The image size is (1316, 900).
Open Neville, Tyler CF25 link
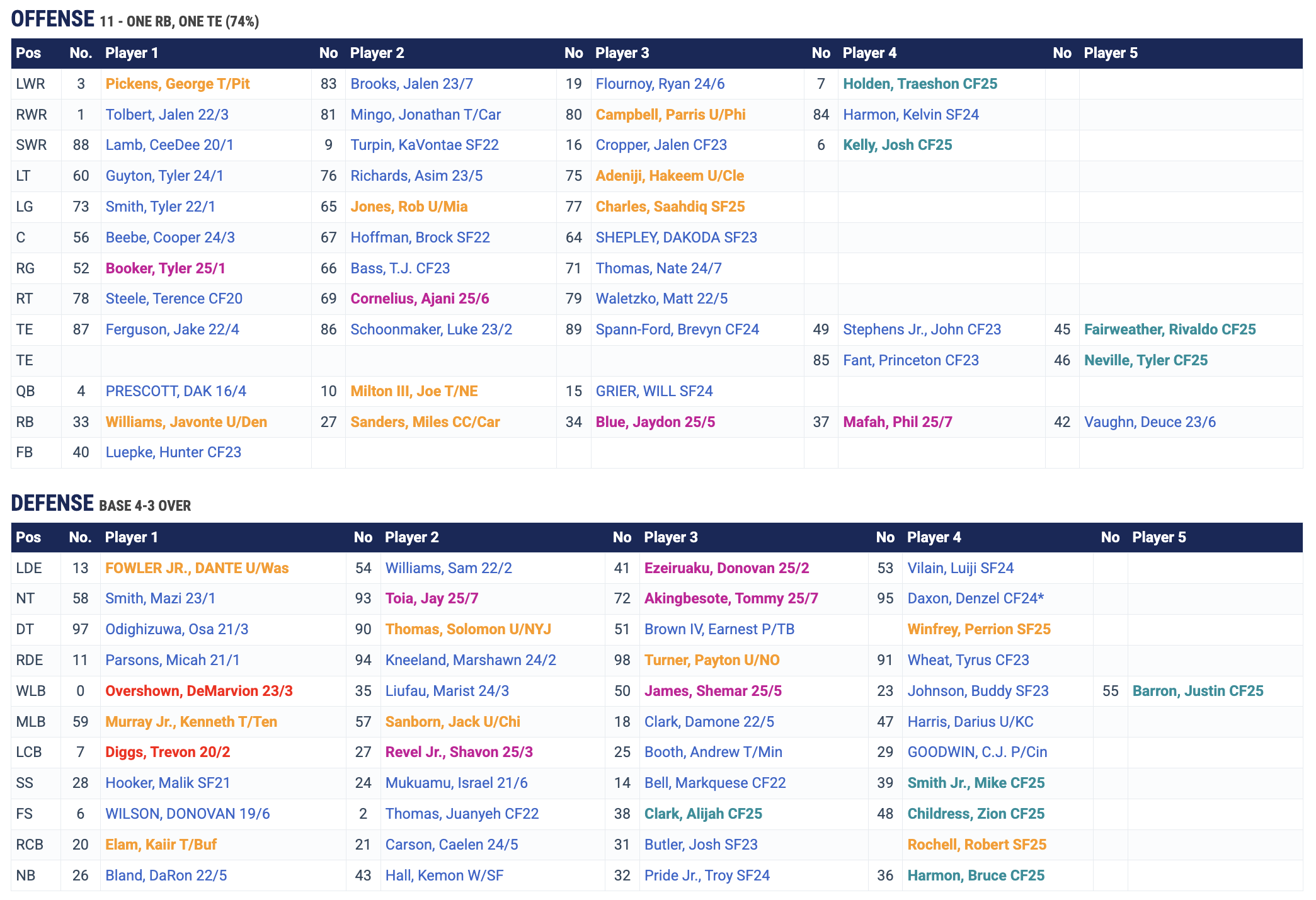click(1146, 360)
